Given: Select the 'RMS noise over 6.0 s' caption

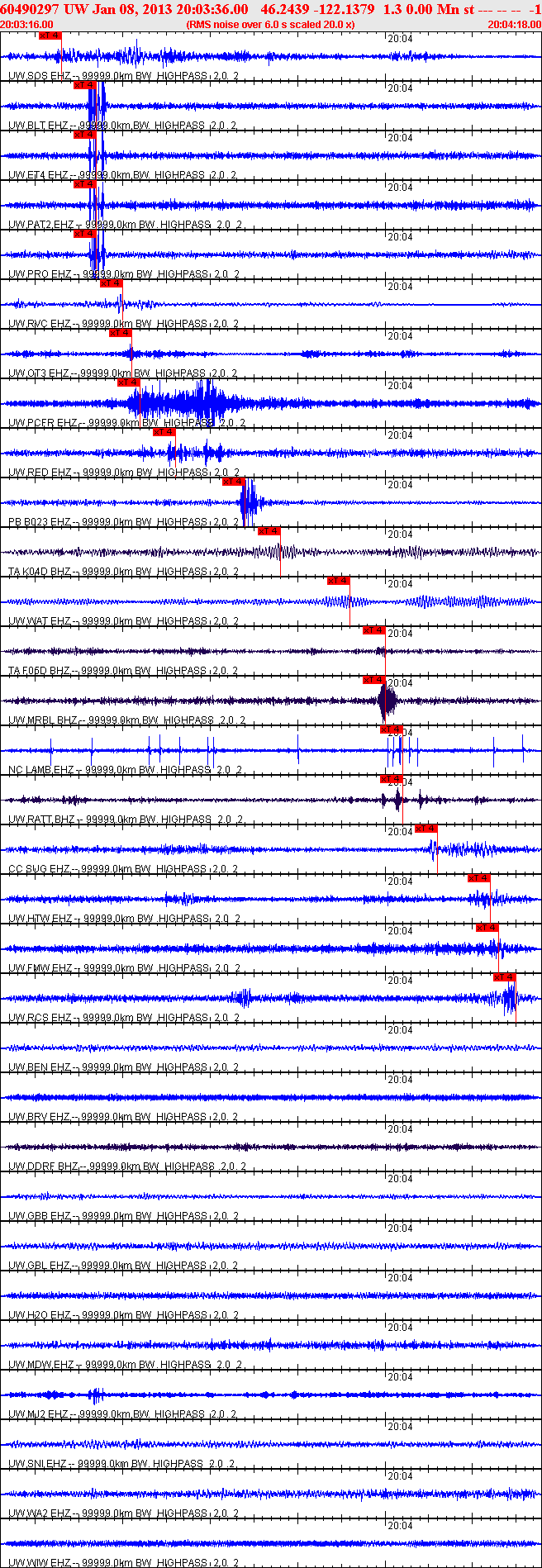Looking at the screenshot, I should click(234, 24).
